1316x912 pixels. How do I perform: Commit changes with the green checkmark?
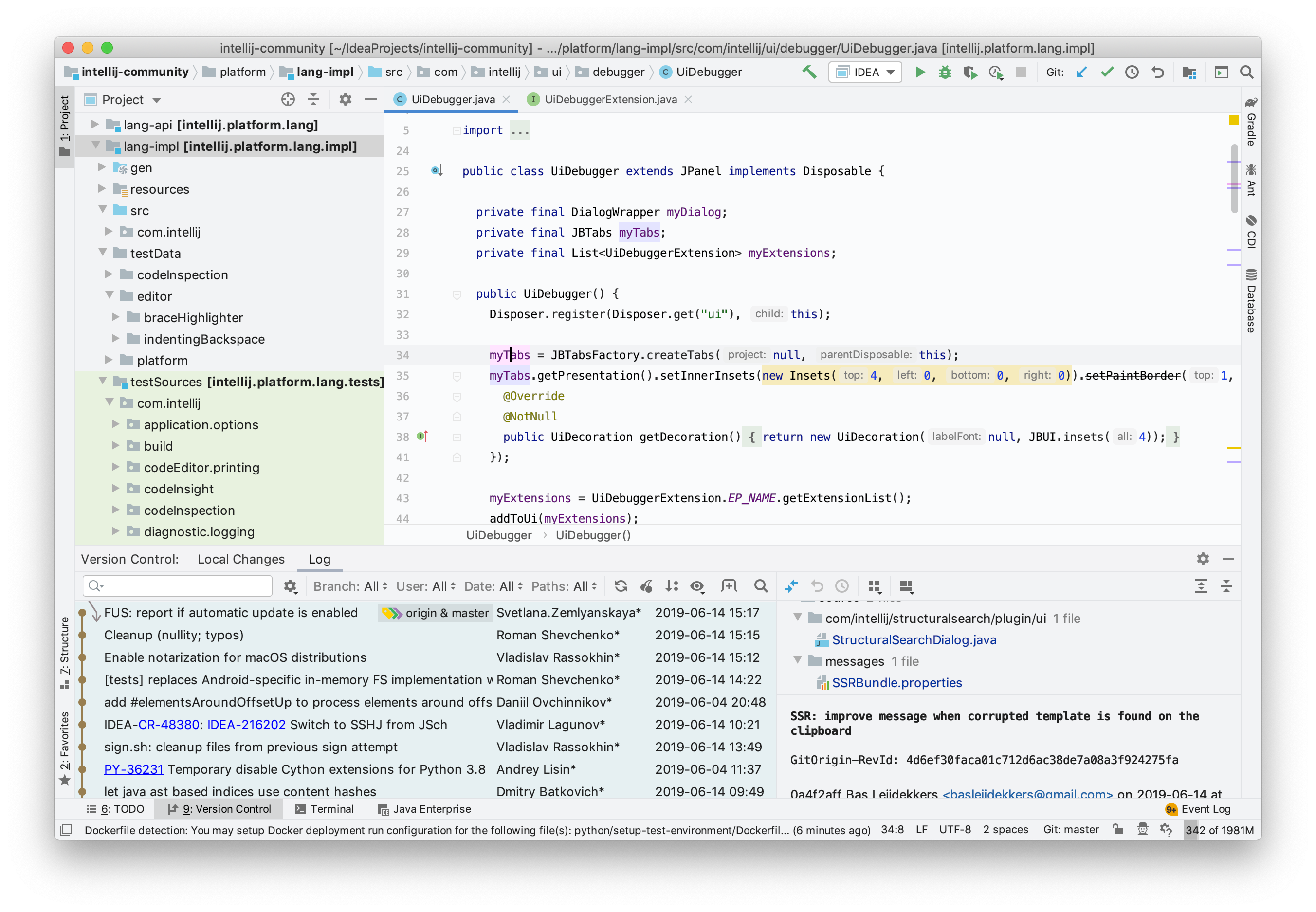pos(1107,72)
